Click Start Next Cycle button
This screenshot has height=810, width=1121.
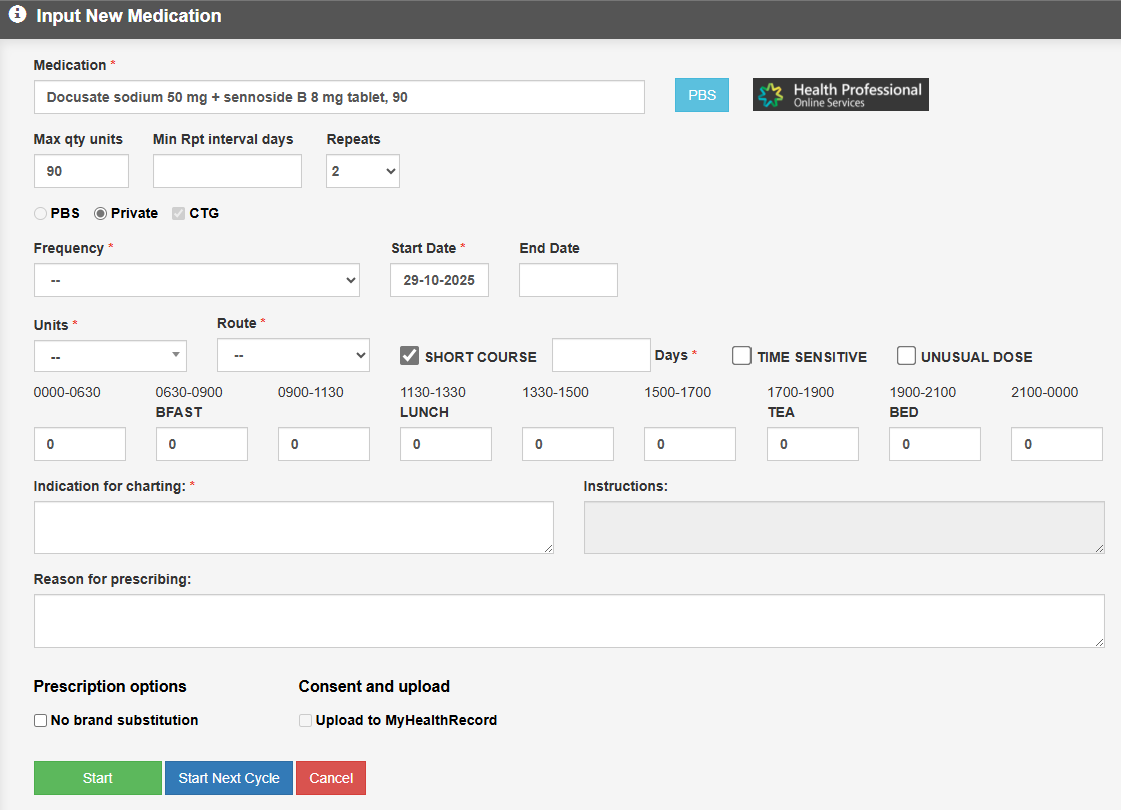[x=229, y=778]
